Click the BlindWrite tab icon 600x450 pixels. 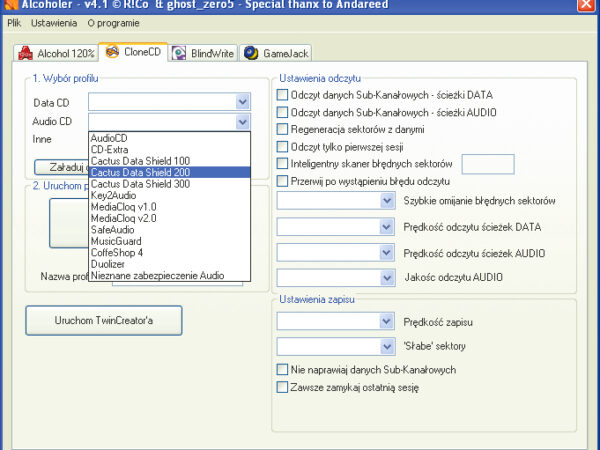[x=178, y=53]
